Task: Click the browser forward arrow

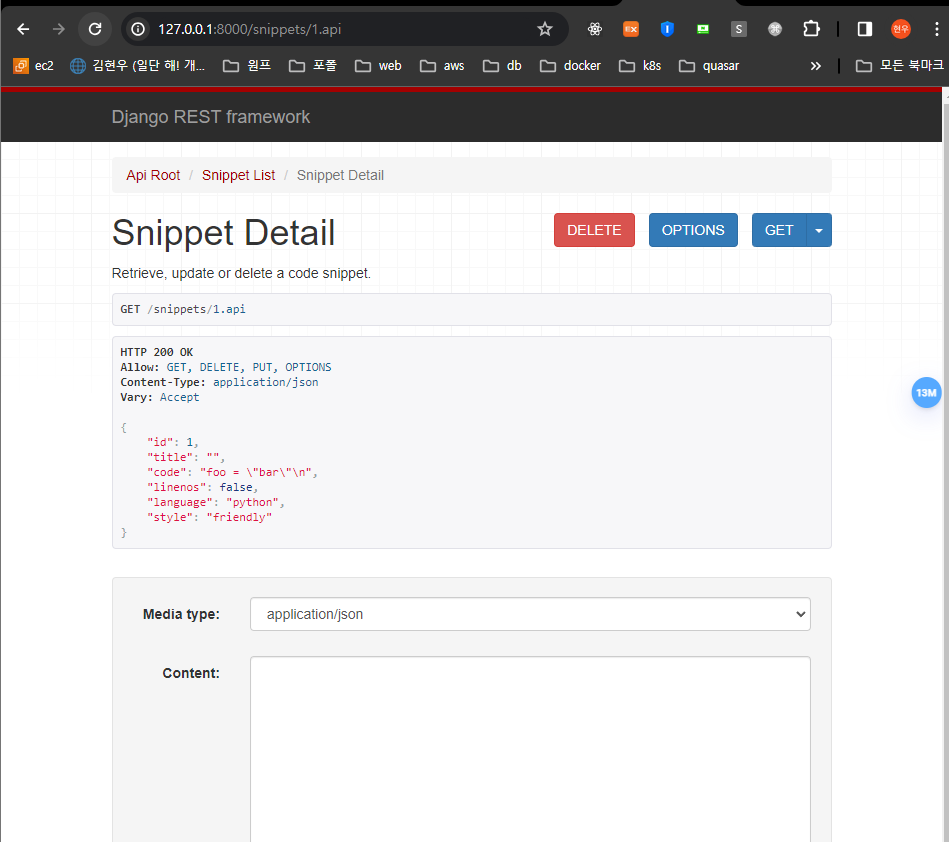Action: pyautogui.click(x=58, y=29)
